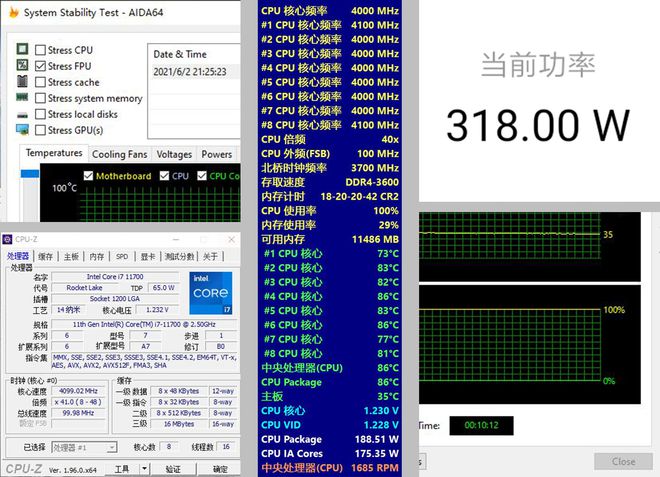Screen dimensions: 660x477
Task: Enable Stress system memory checkbox
Action: click(40, 98)
